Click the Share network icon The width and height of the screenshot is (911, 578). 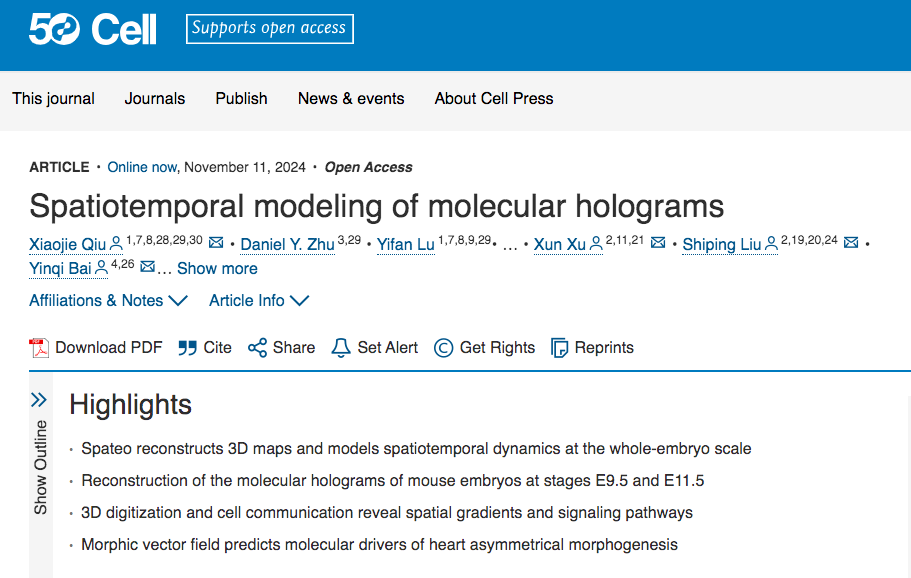[257, 348]
